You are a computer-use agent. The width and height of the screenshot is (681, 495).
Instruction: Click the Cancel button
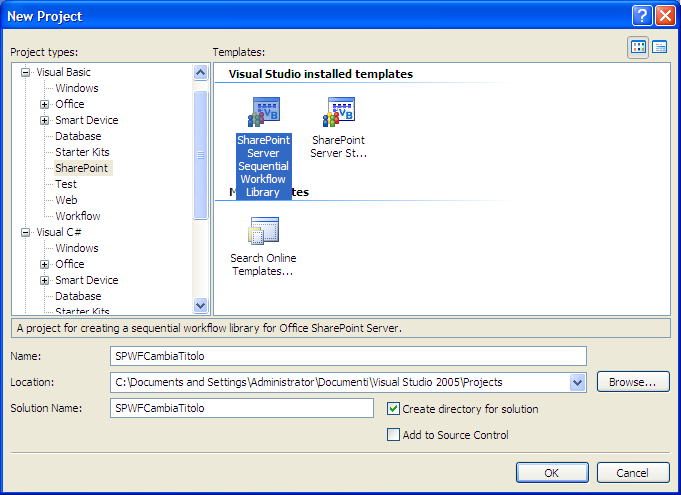(633, 473)
